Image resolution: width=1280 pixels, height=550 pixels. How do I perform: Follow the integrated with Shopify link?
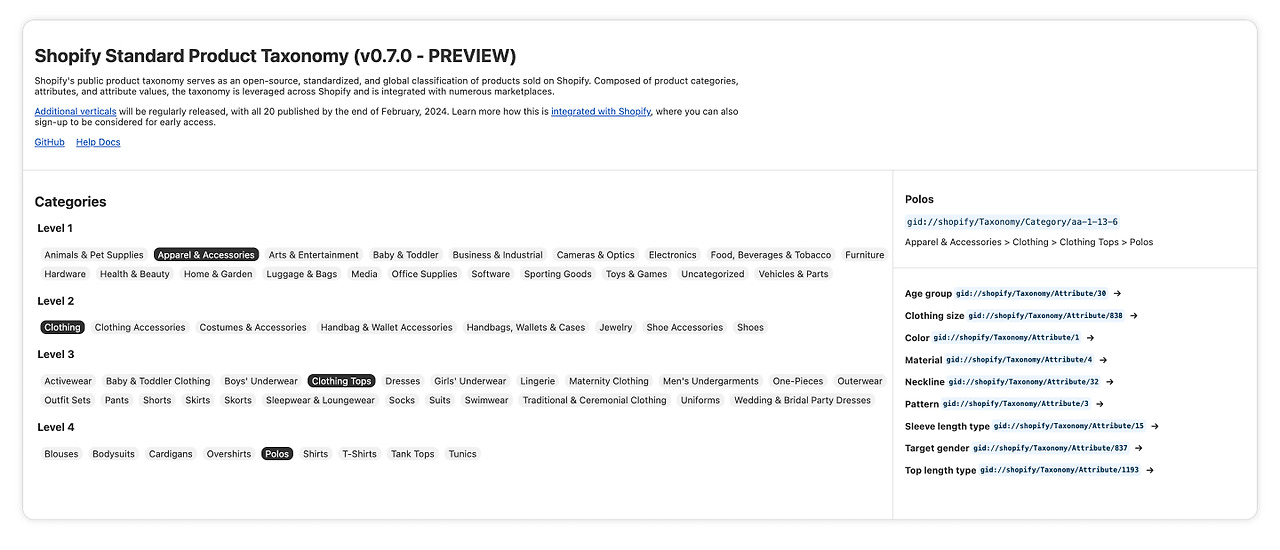coord(601,112)
